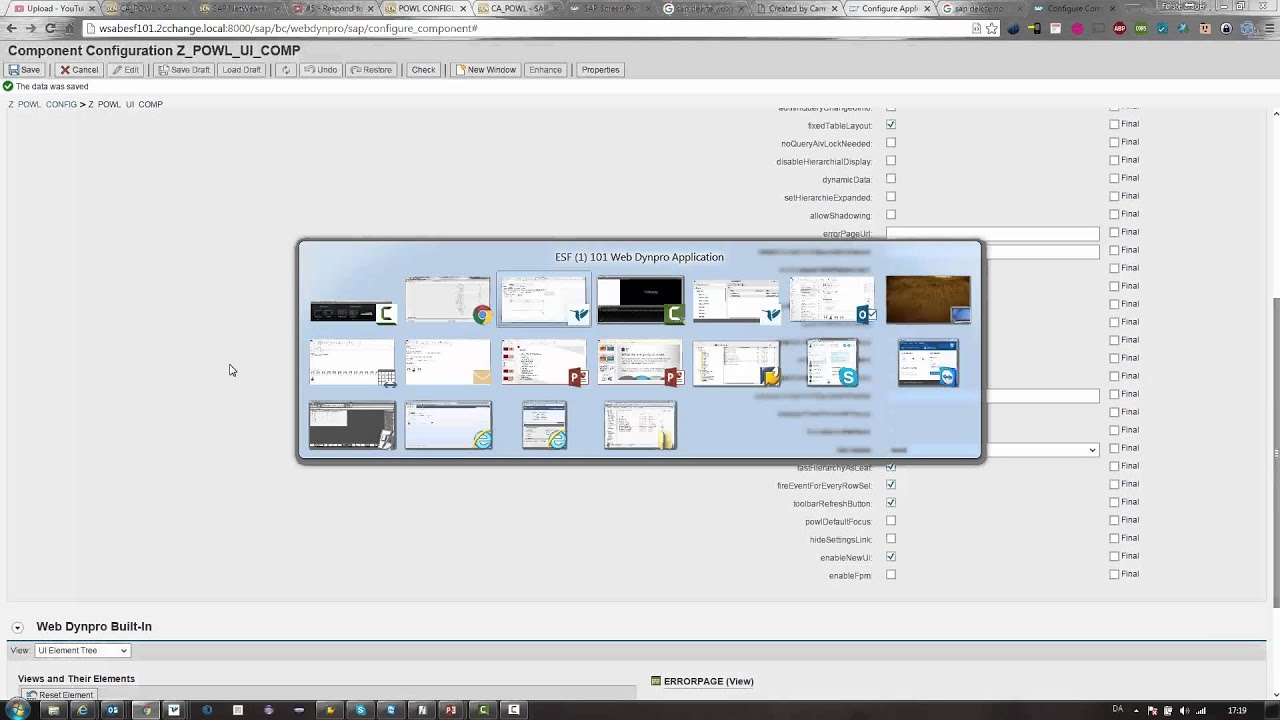Open a New Window from the toolbar

(485, 70)
